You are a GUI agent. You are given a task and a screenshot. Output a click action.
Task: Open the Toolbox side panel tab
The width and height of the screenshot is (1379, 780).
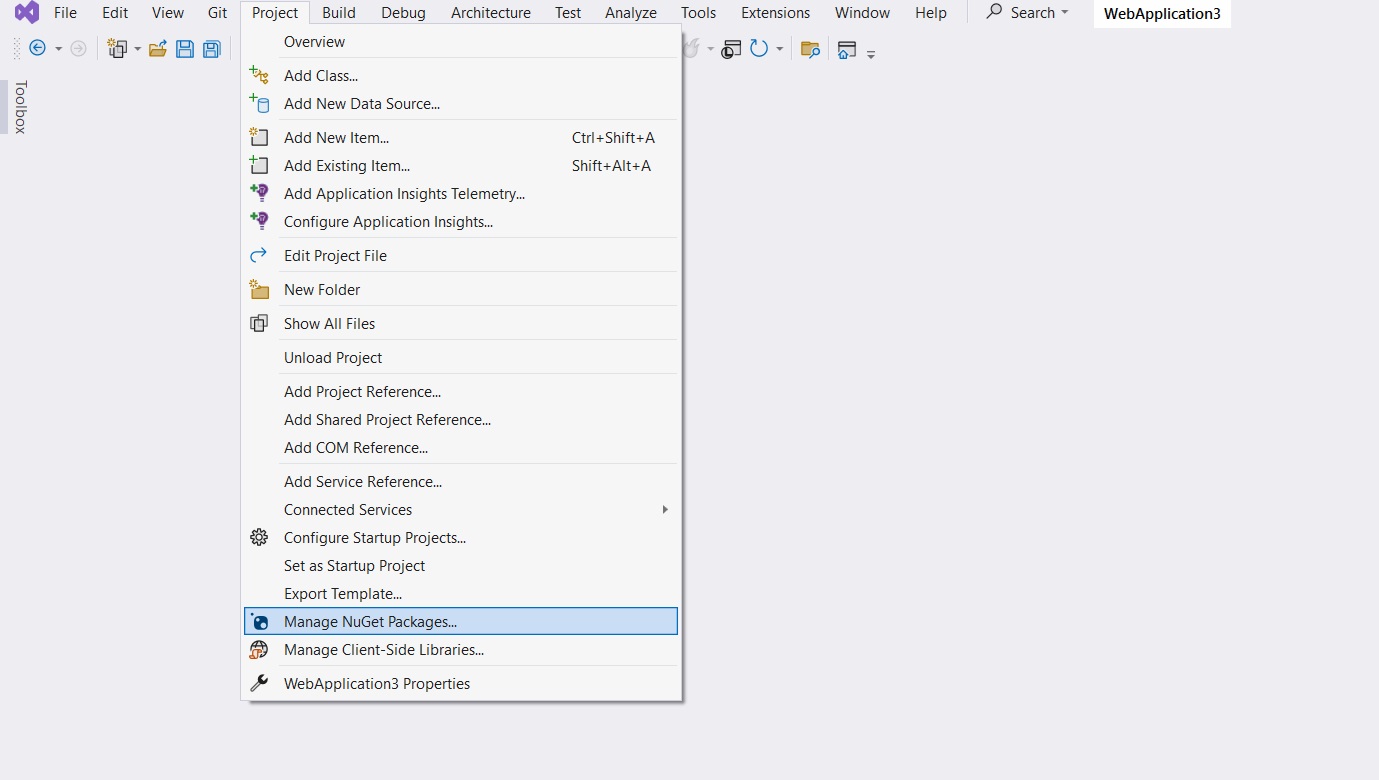click(20, 107)
